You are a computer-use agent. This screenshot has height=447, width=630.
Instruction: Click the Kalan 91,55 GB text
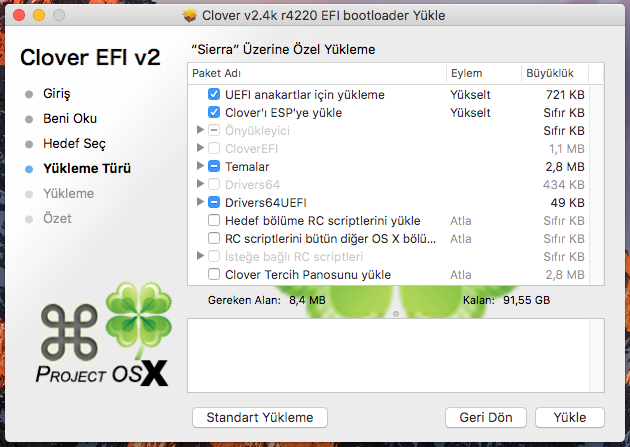506,300
